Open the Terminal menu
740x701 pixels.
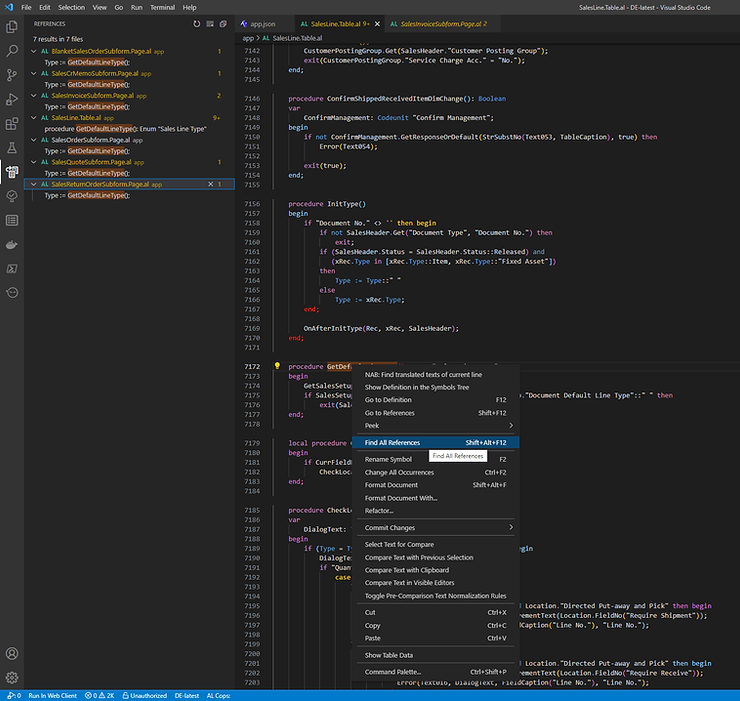coord(163,7)
